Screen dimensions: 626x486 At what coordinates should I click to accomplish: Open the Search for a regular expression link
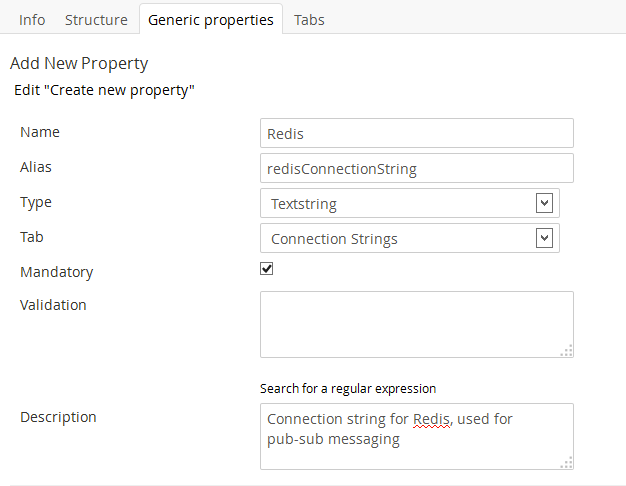[x=348, y=388]
